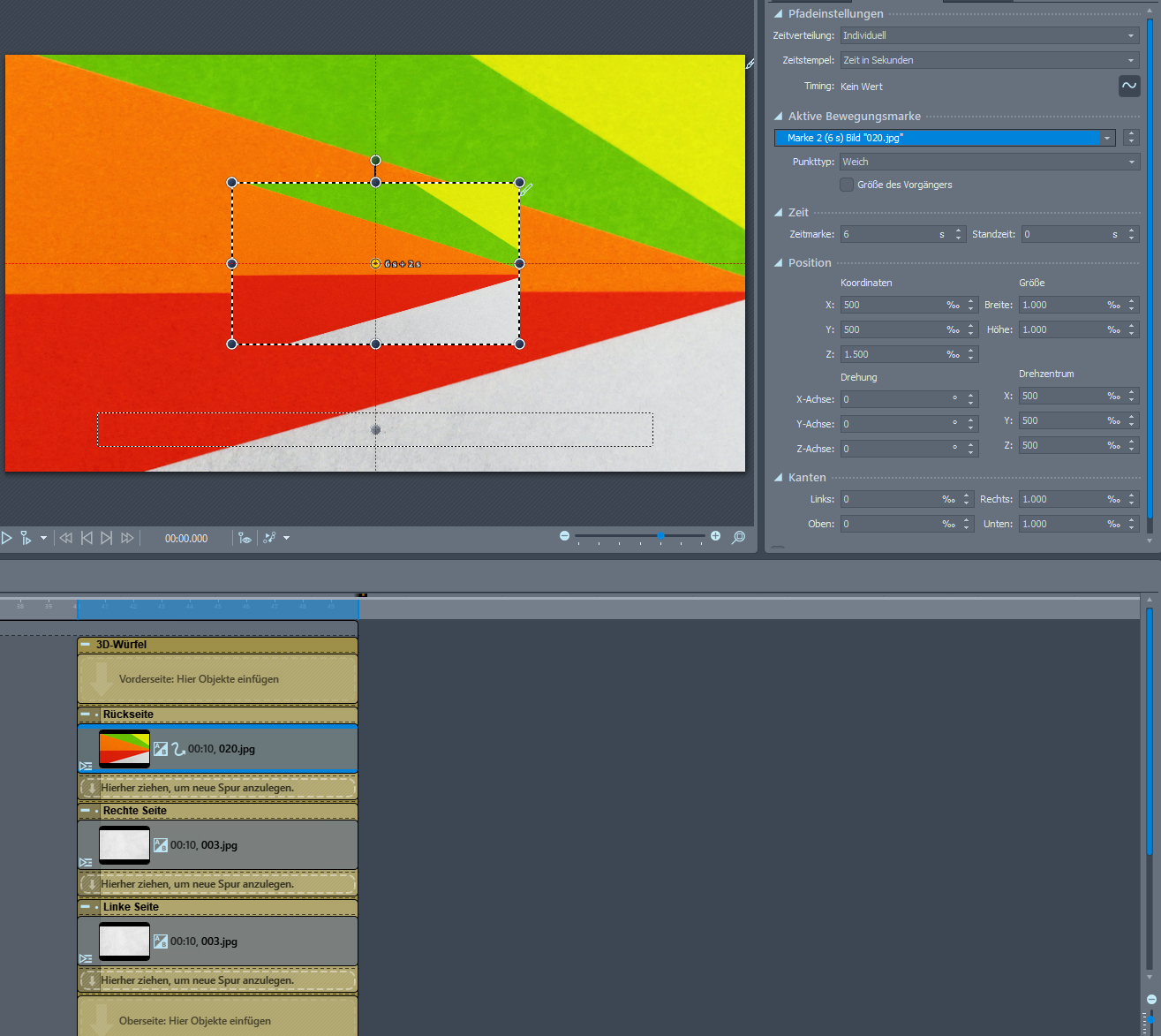Screen dimensions: 1161x1036
Task: Click the path tool icon in preview toolbar
Action: [270, 538]
